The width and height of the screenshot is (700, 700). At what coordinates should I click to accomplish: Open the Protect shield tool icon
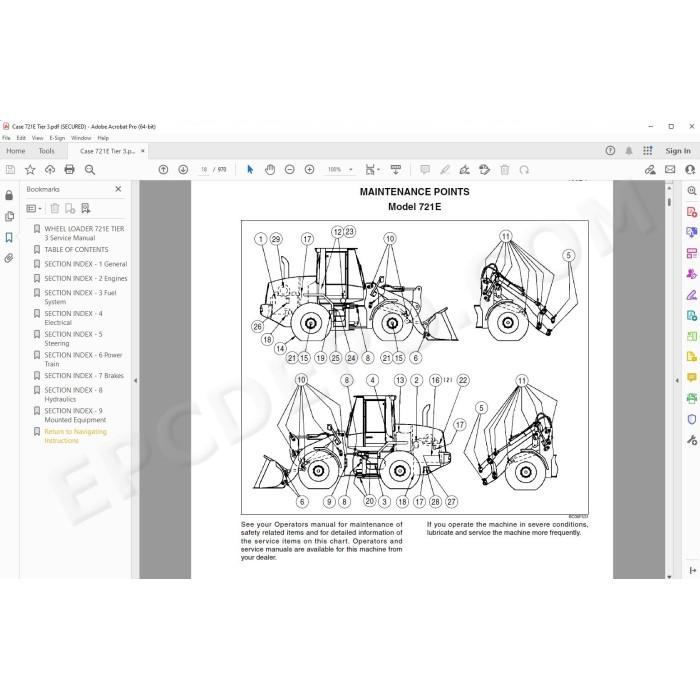click(692, 419)
